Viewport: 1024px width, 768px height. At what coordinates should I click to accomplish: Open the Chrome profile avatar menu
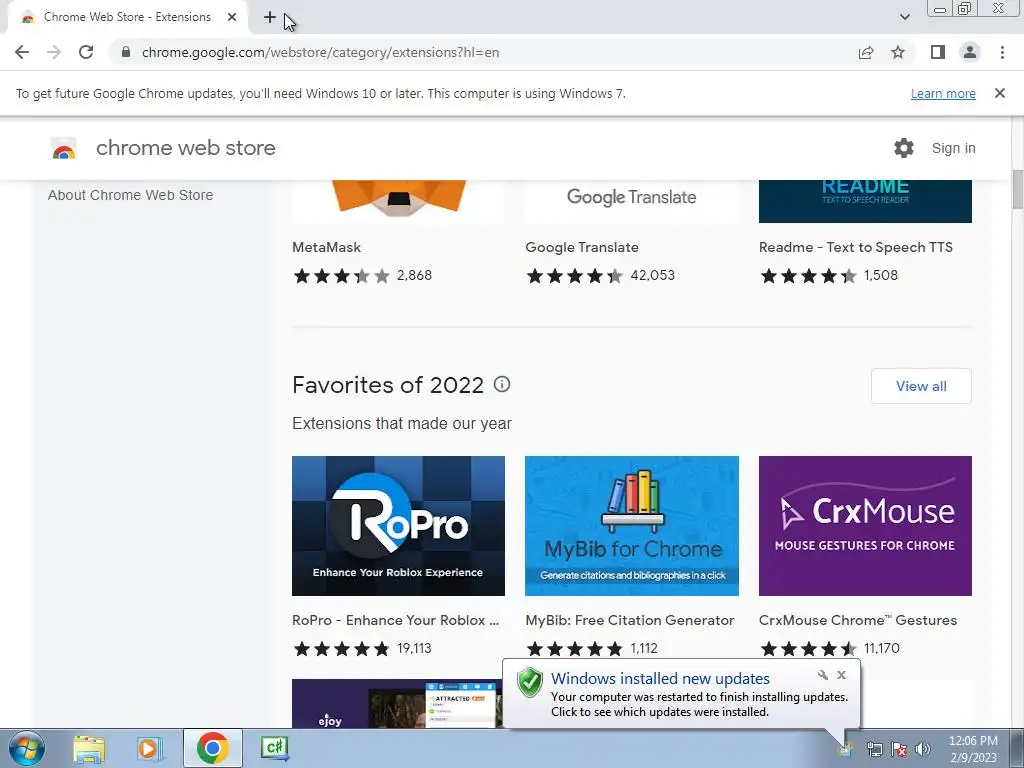click(970, 52)
